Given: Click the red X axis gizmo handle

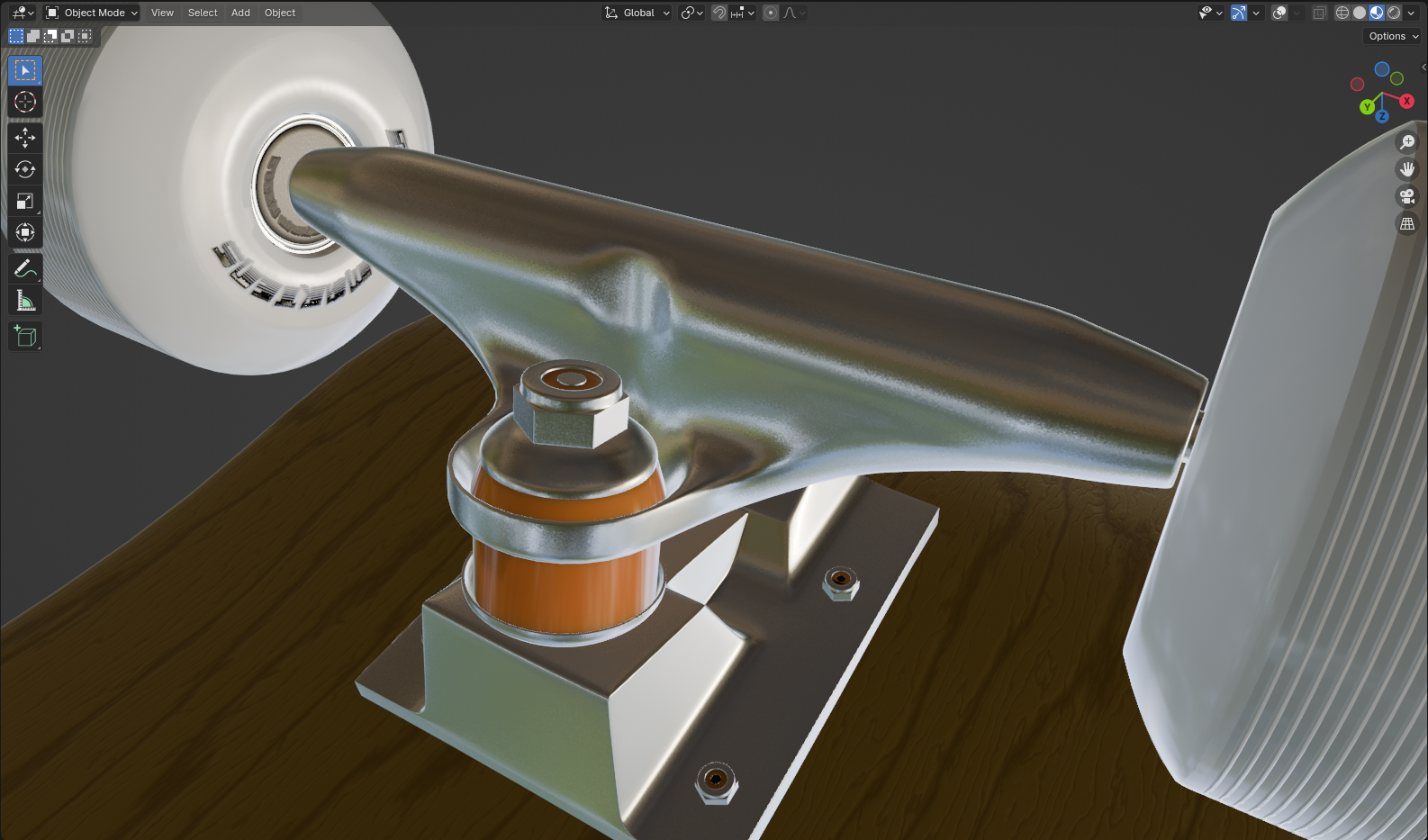Looking at the screenshot, I should click(x=1406, y=101).
